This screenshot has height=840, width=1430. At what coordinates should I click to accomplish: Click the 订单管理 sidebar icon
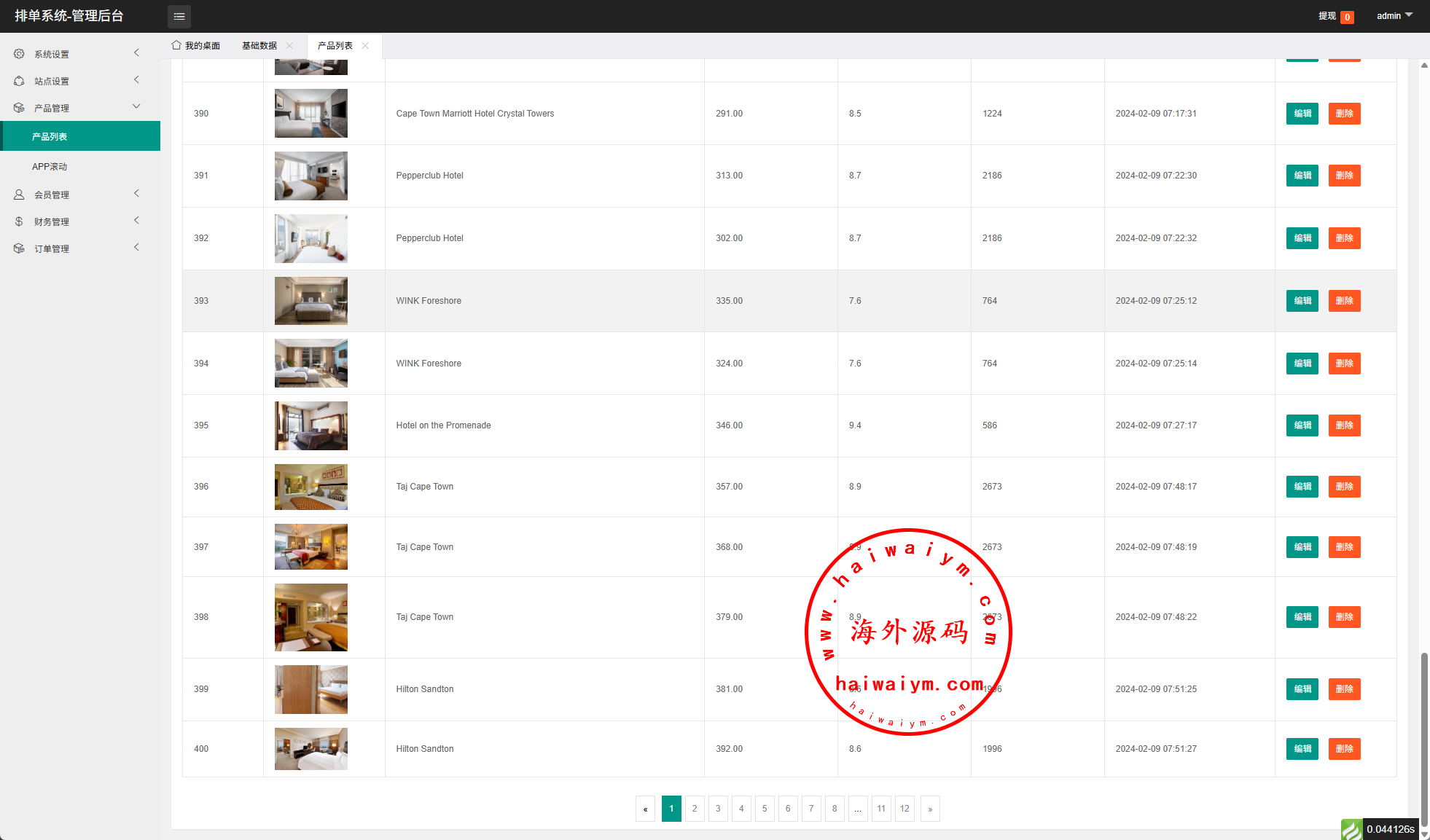coord(19,248)
